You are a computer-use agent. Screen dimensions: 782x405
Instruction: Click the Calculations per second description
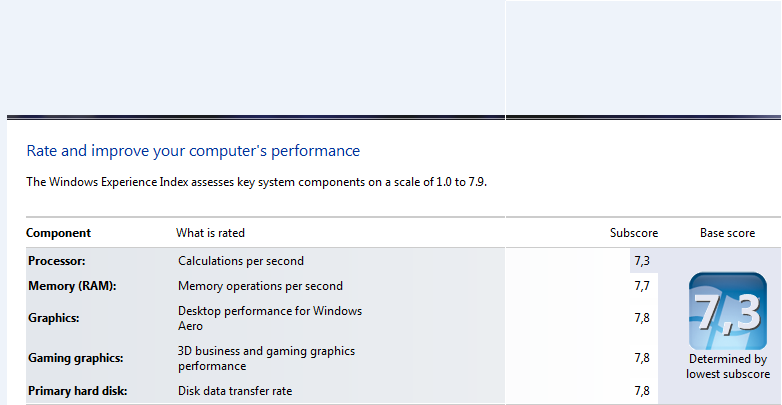pos(240,261)
